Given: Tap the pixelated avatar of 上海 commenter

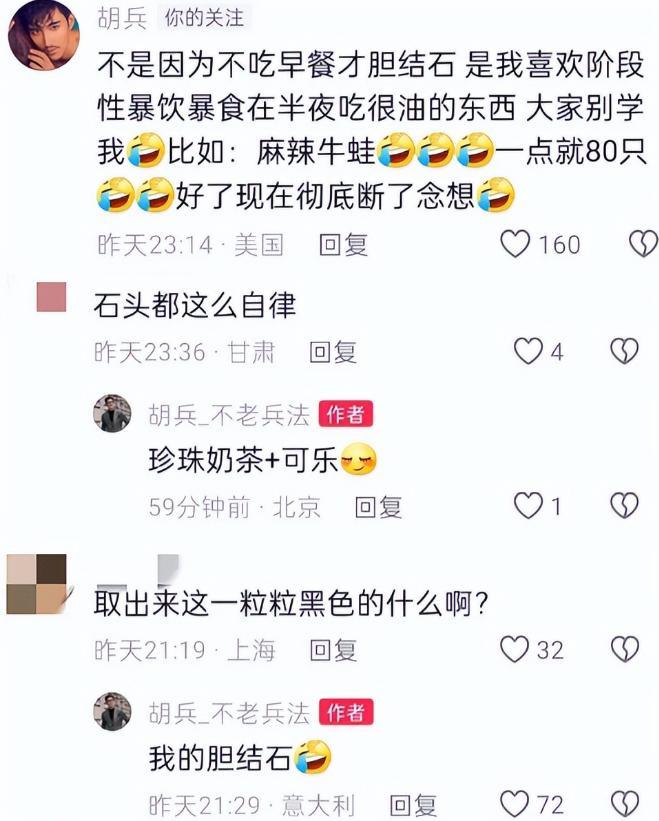Looking at the screenshot, I should 37,584.
